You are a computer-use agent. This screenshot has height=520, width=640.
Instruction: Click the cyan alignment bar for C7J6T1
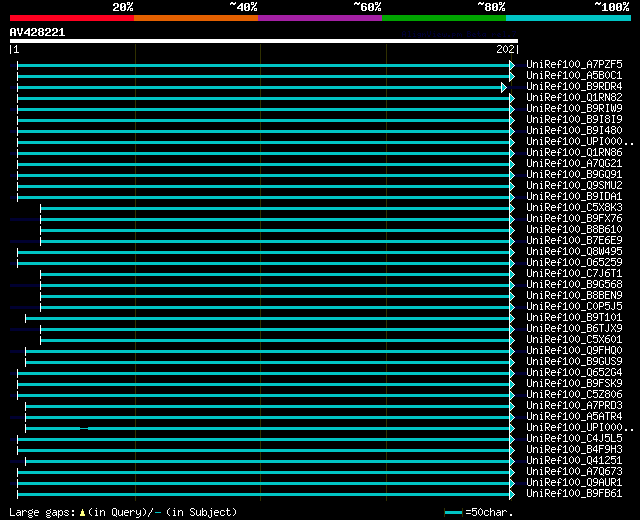(275, 275)
